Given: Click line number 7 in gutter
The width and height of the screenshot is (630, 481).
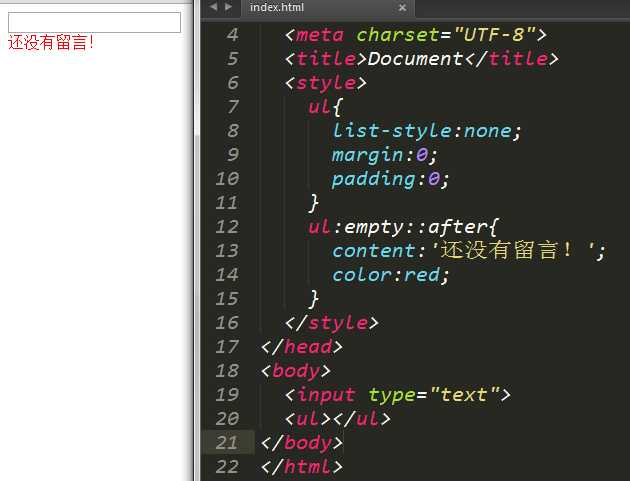Looking at the screenshot, I should click(232, 107).
